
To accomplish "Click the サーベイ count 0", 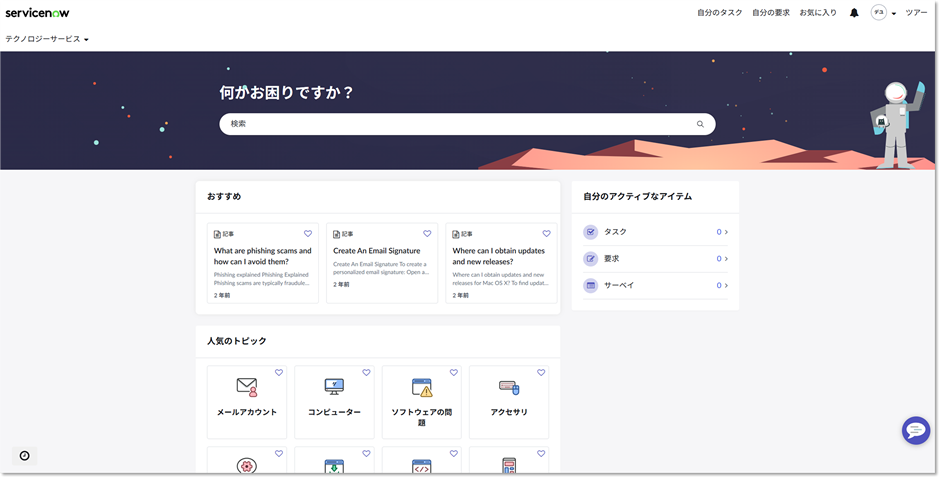I will click(719, 285).
